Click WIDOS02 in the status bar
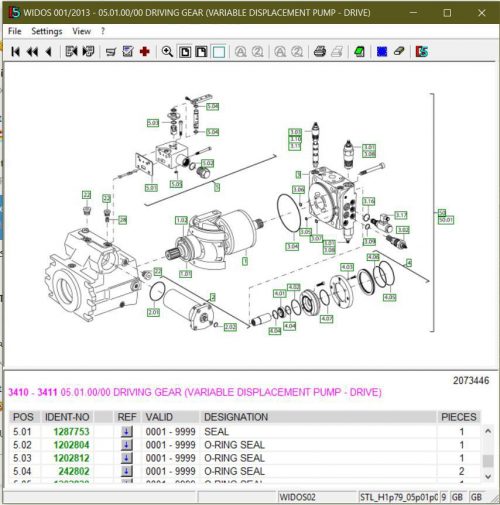Viewport: 500px width, 505px height. [x=297, y=497]
